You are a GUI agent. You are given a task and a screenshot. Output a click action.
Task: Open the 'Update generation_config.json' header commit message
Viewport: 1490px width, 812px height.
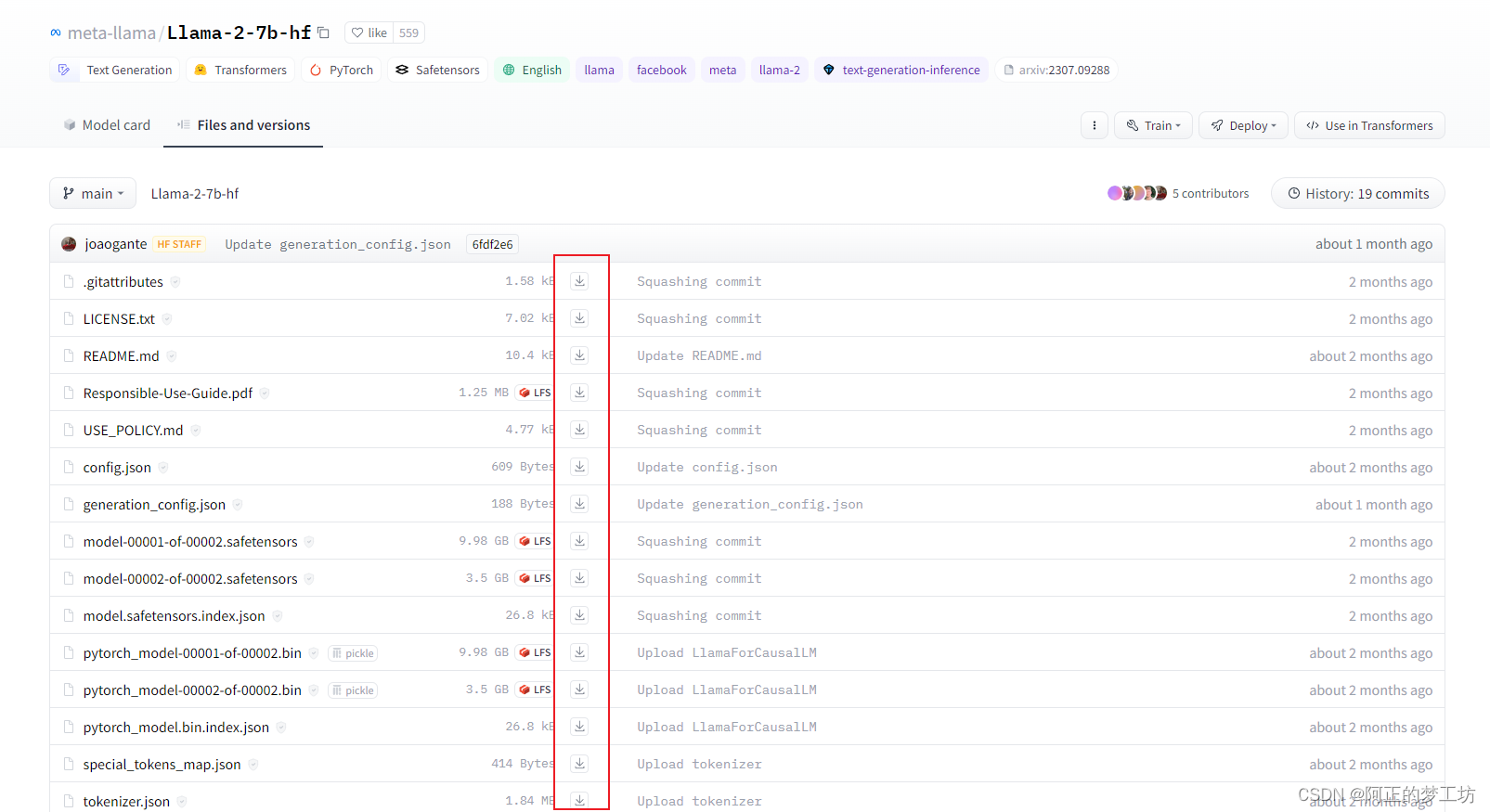point(338,244)
